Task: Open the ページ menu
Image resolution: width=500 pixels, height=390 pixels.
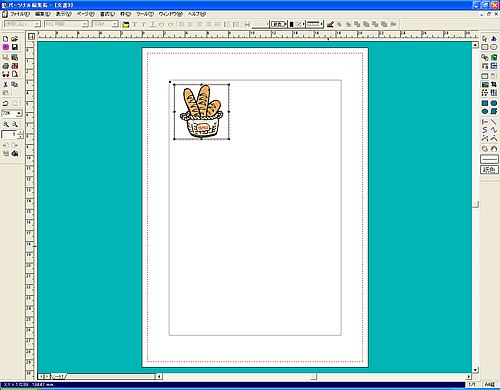Action: coord(86,14)
